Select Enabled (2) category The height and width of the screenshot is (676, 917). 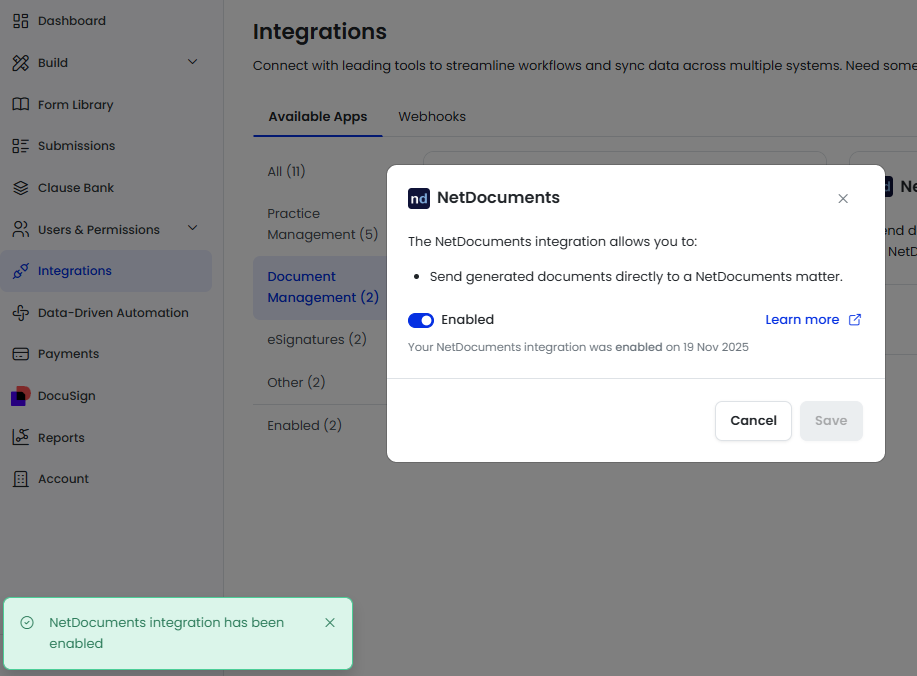[x=304, y=425]
